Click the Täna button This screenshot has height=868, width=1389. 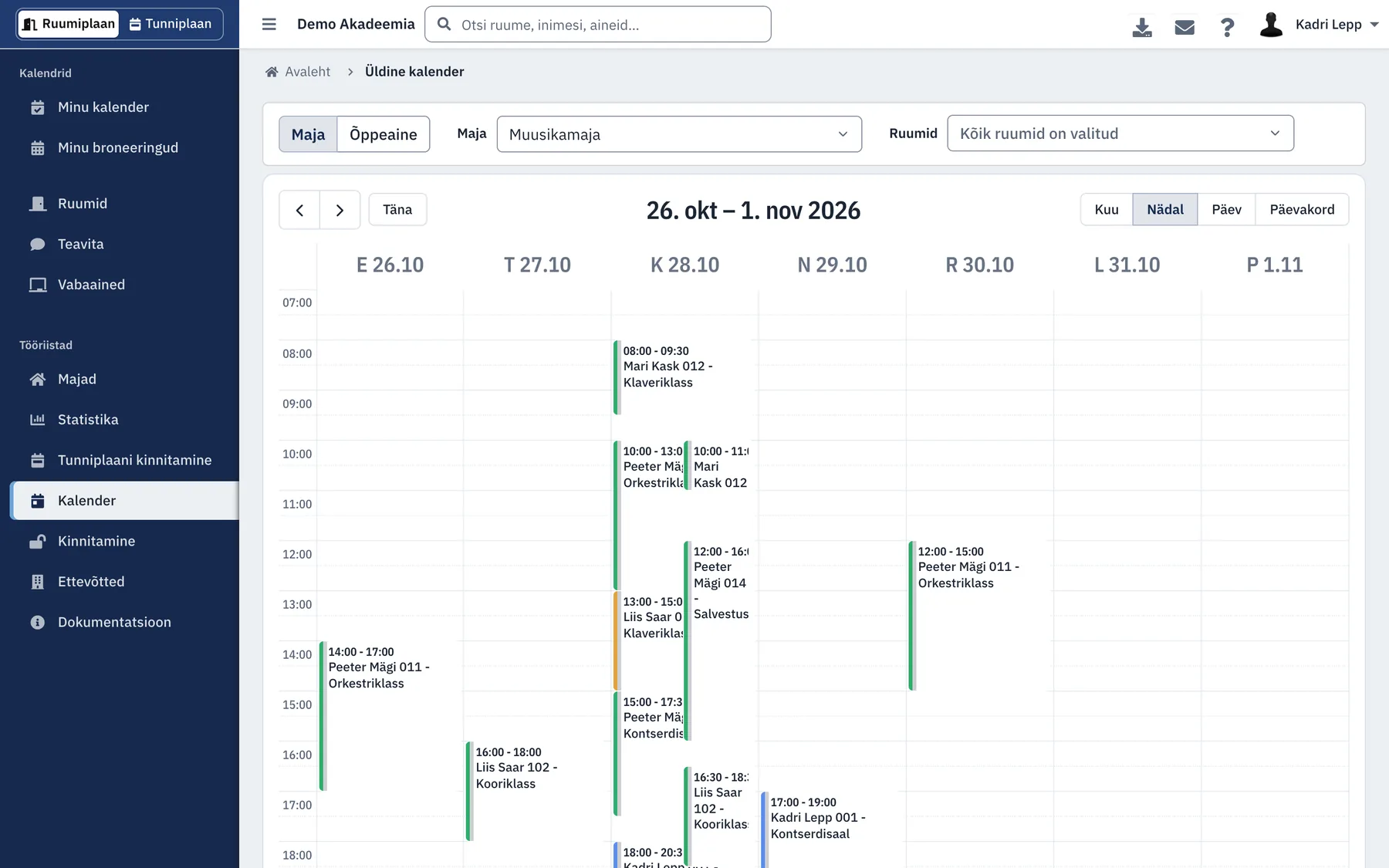pos(397,210)
